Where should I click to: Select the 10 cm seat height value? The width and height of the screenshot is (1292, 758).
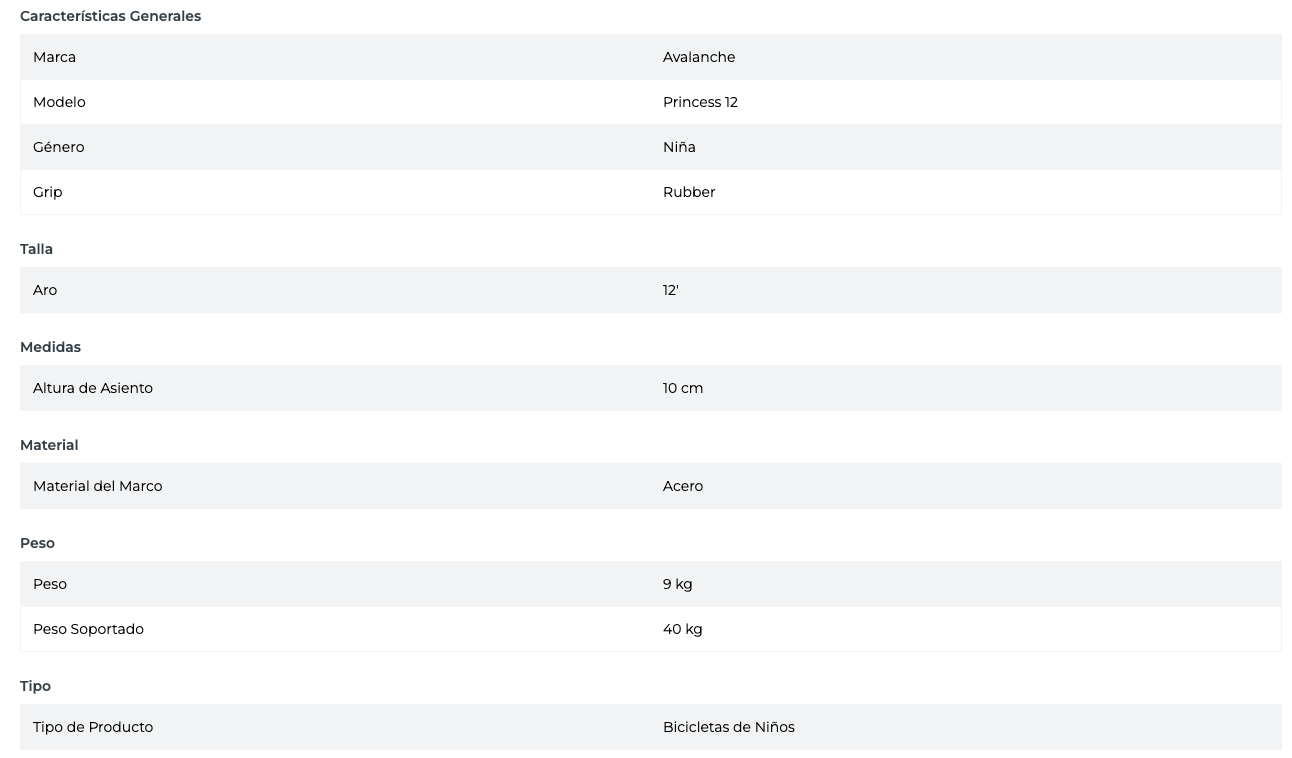pos(682,388)
